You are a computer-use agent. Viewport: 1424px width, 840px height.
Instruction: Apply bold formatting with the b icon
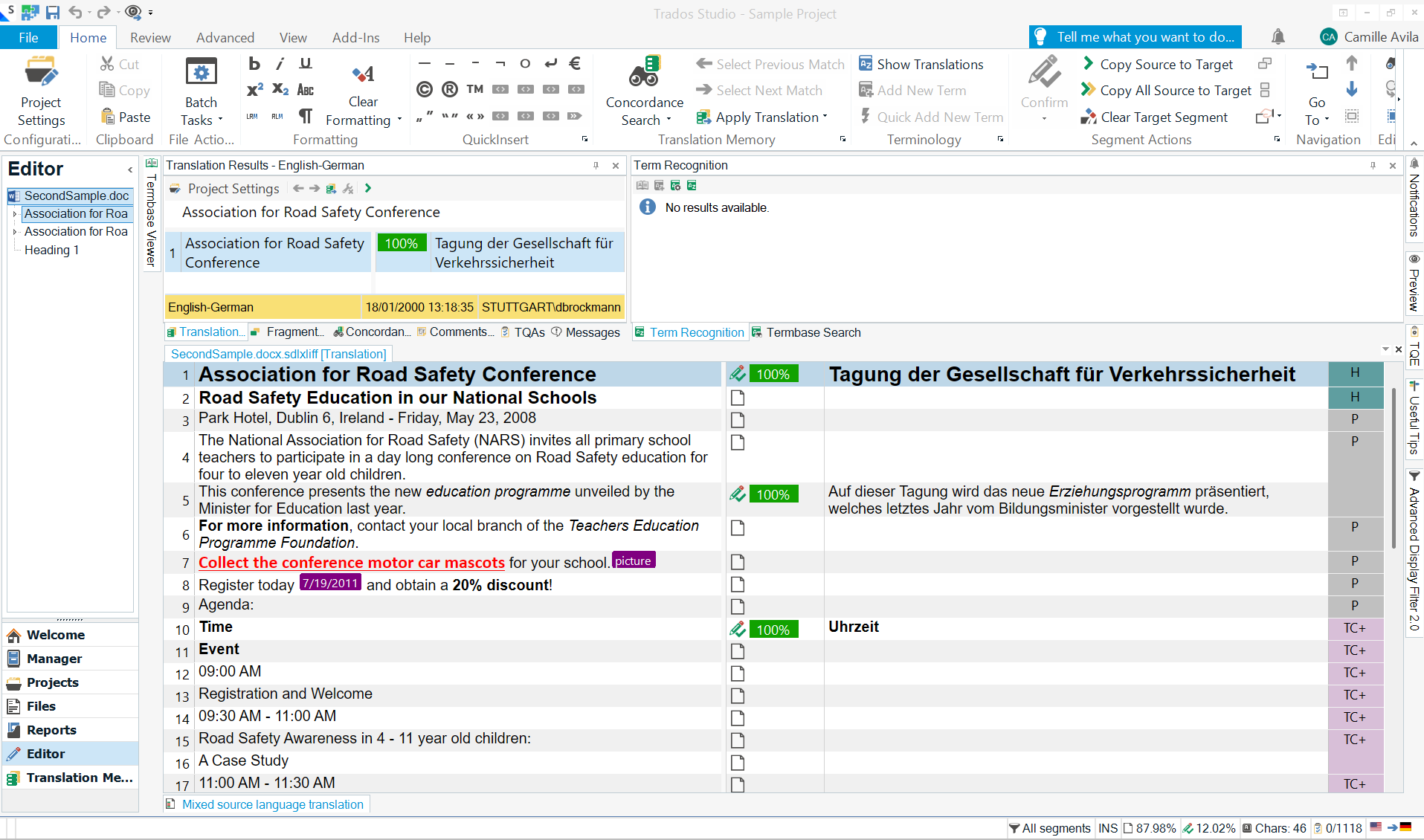point(254,64)
